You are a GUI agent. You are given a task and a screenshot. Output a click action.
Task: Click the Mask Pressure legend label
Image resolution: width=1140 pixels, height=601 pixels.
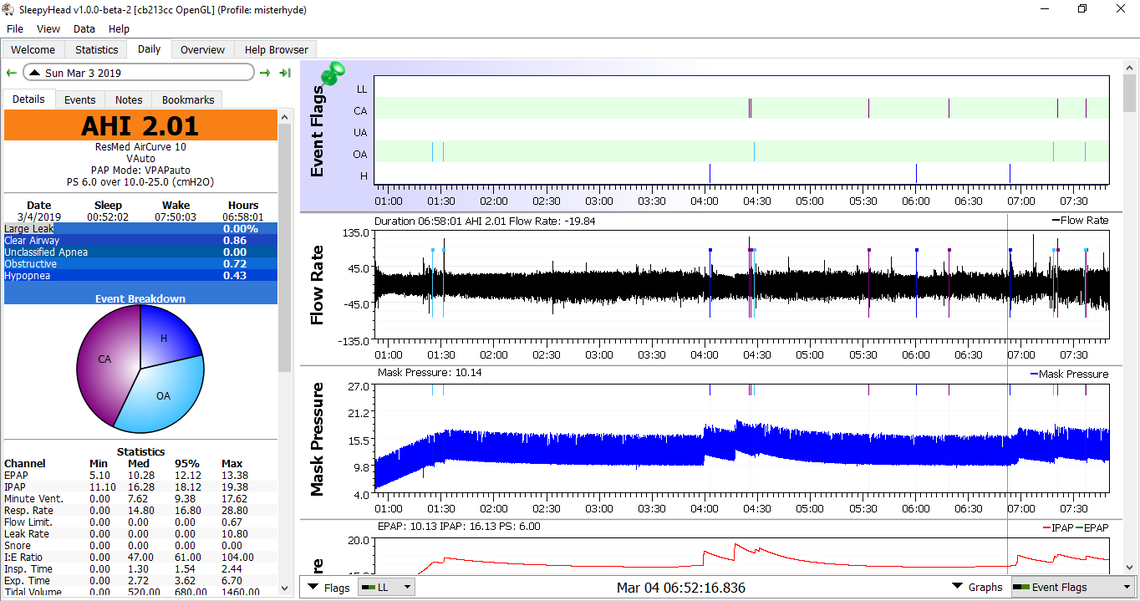tap(1069, 374)
